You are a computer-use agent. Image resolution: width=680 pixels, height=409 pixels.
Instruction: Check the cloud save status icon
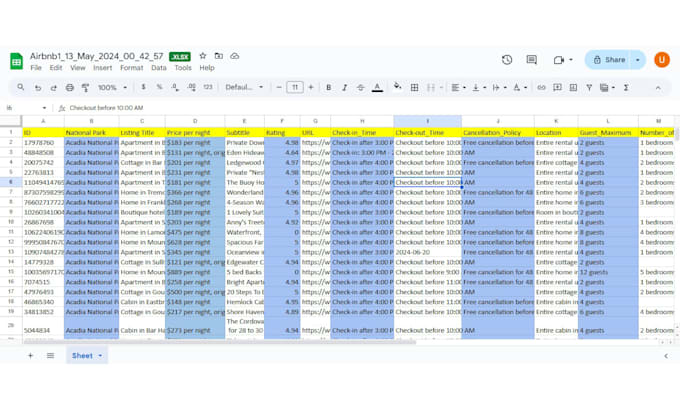click(x=235, y=56)
